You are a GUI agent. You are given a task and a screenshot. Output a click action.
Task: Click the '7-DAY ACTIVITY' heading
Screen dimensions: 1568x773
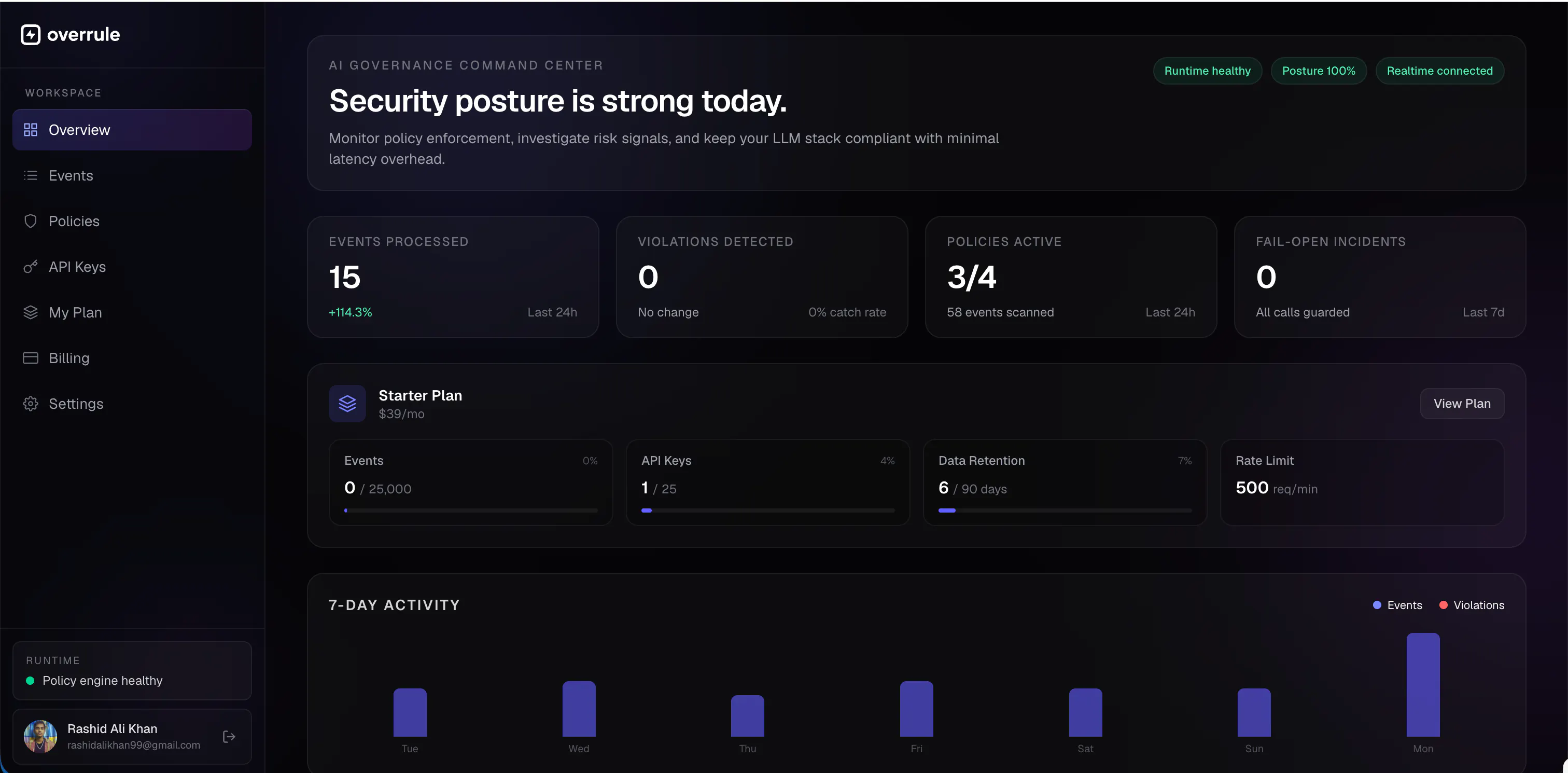click(394, 605)
